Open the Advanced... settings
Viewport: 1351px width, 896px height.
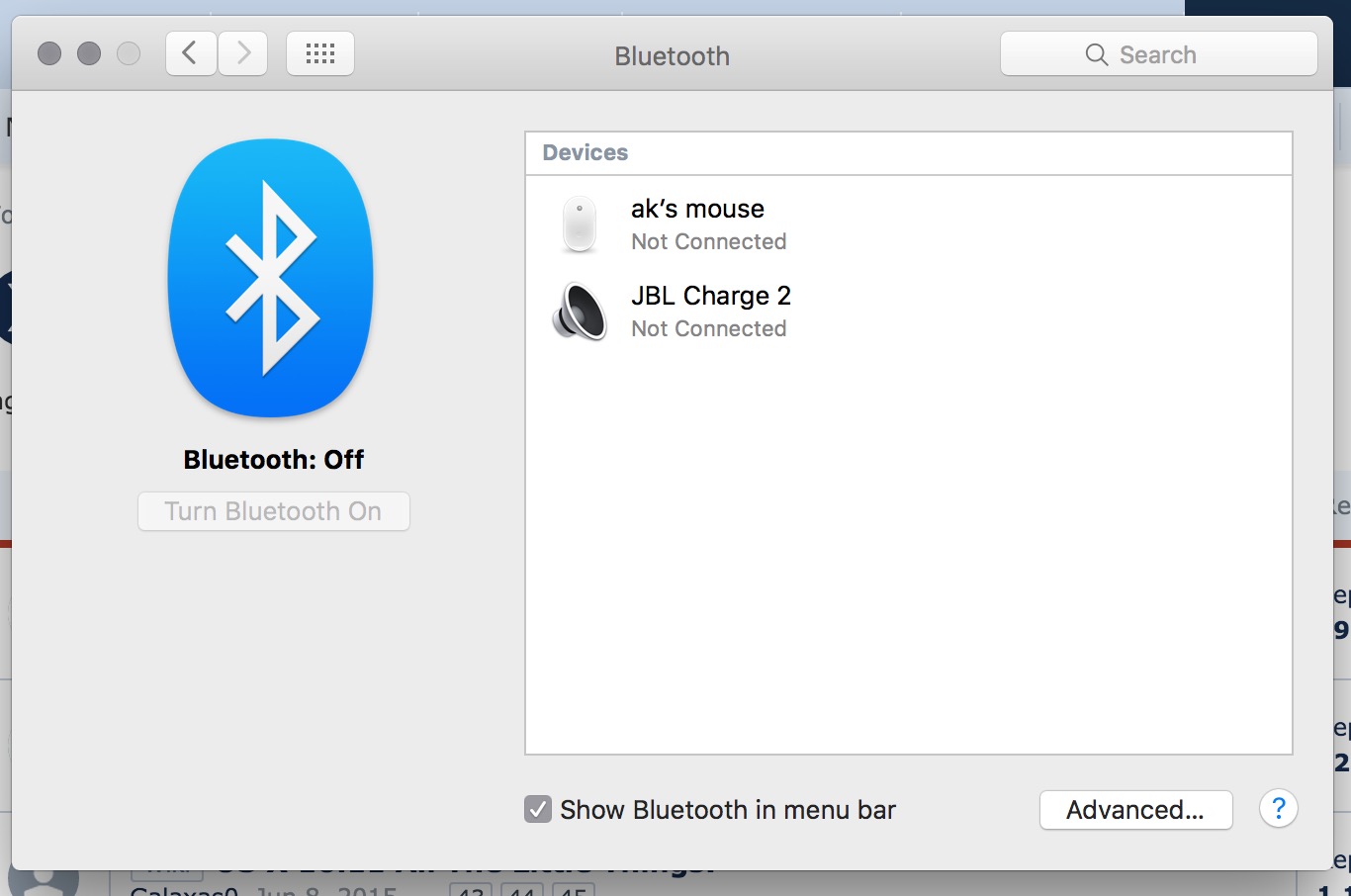1136,810
